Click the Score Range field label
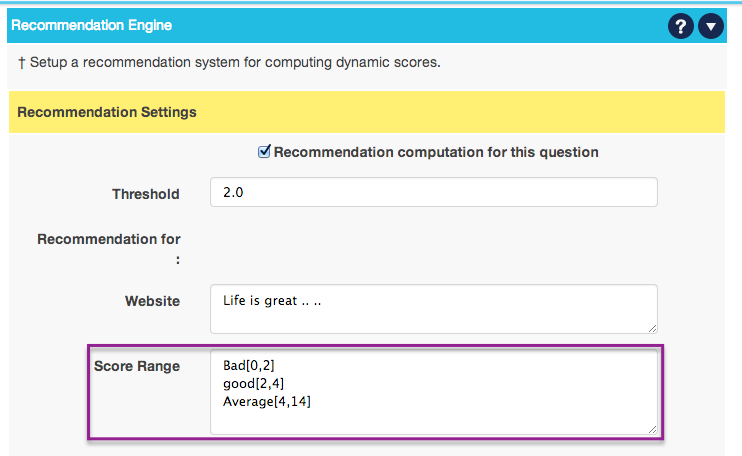 (x=137, y=366)
